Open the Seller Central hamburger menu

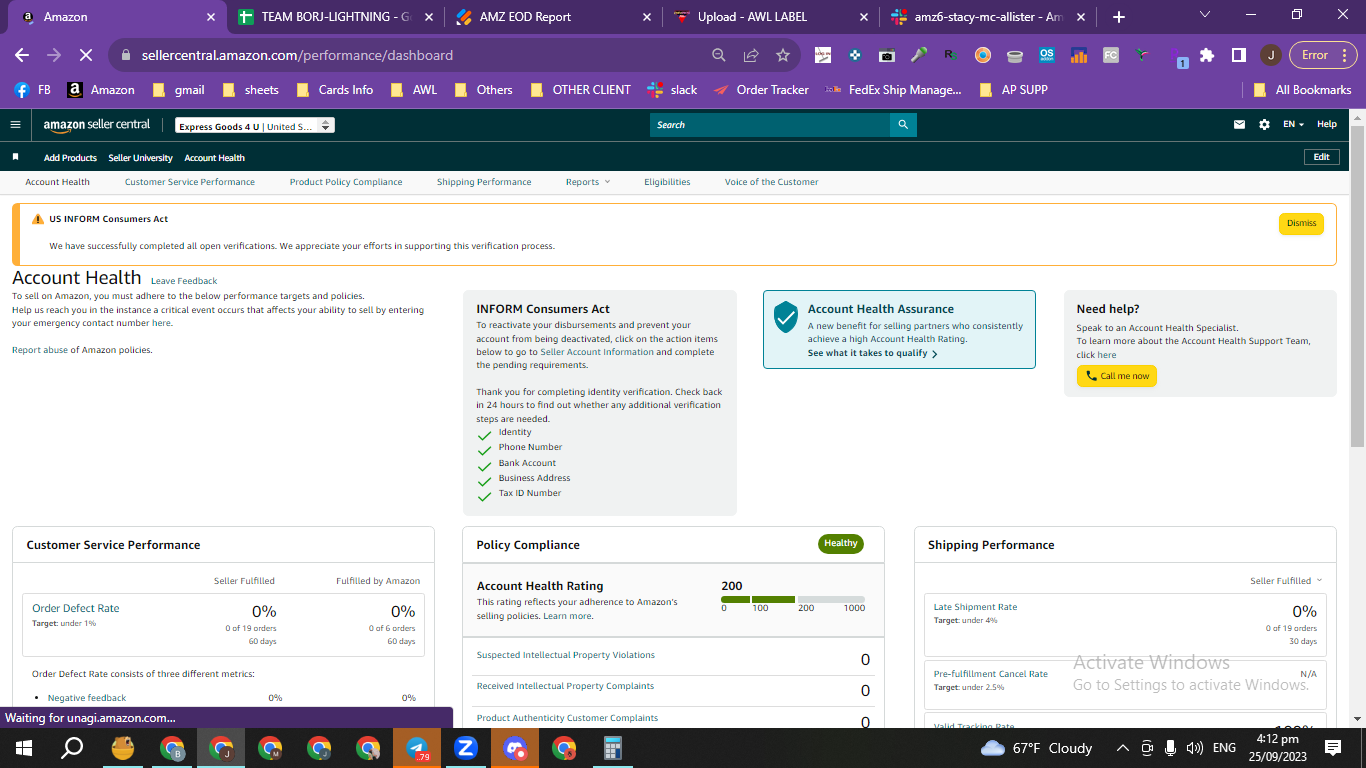15,125
